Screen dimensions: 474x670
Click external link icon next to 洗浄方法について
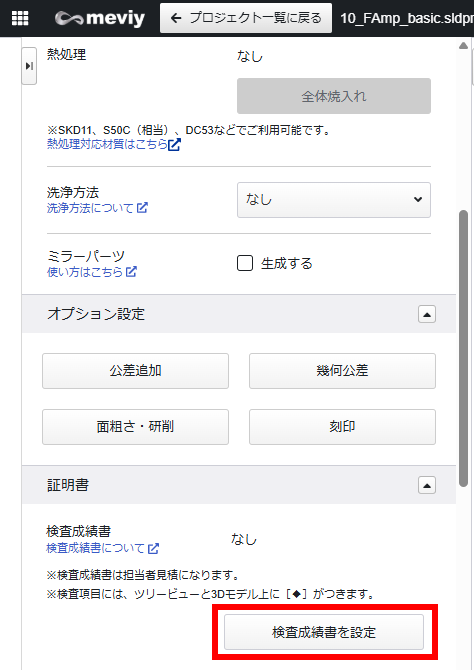pyautogui.click(x=142, y=208)
